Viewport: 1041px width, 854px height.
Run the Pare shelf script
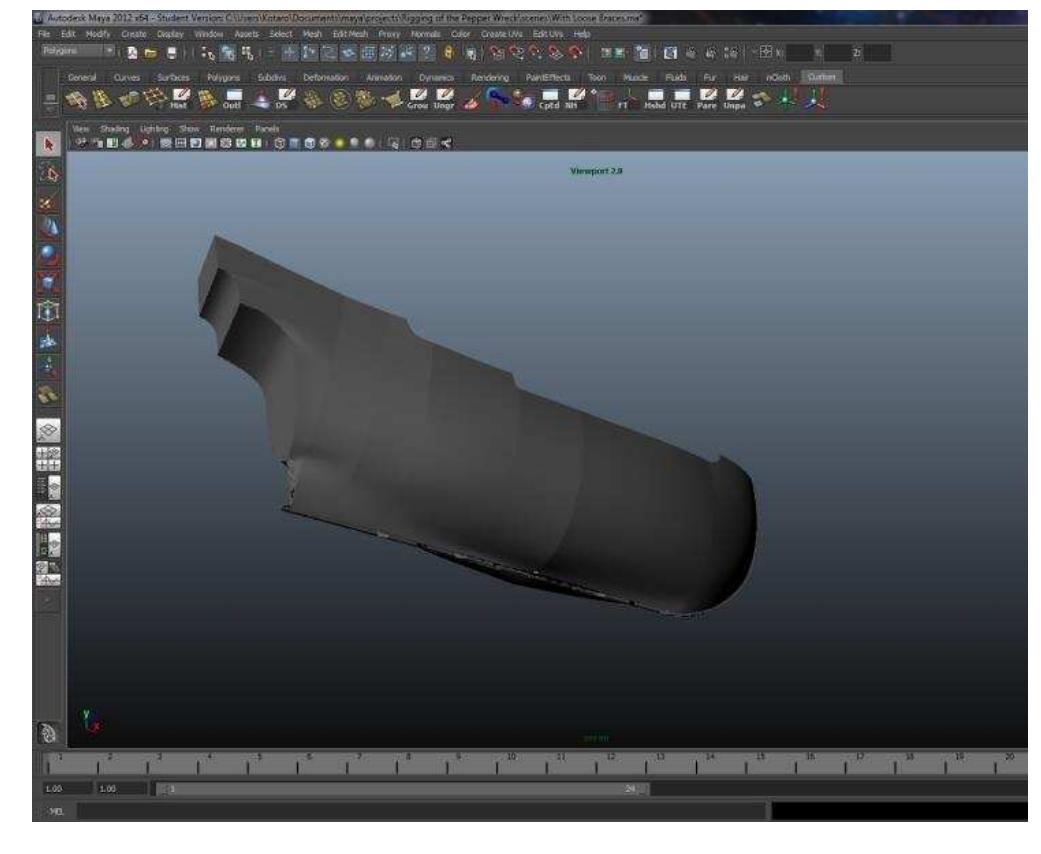tap(707, 100)
